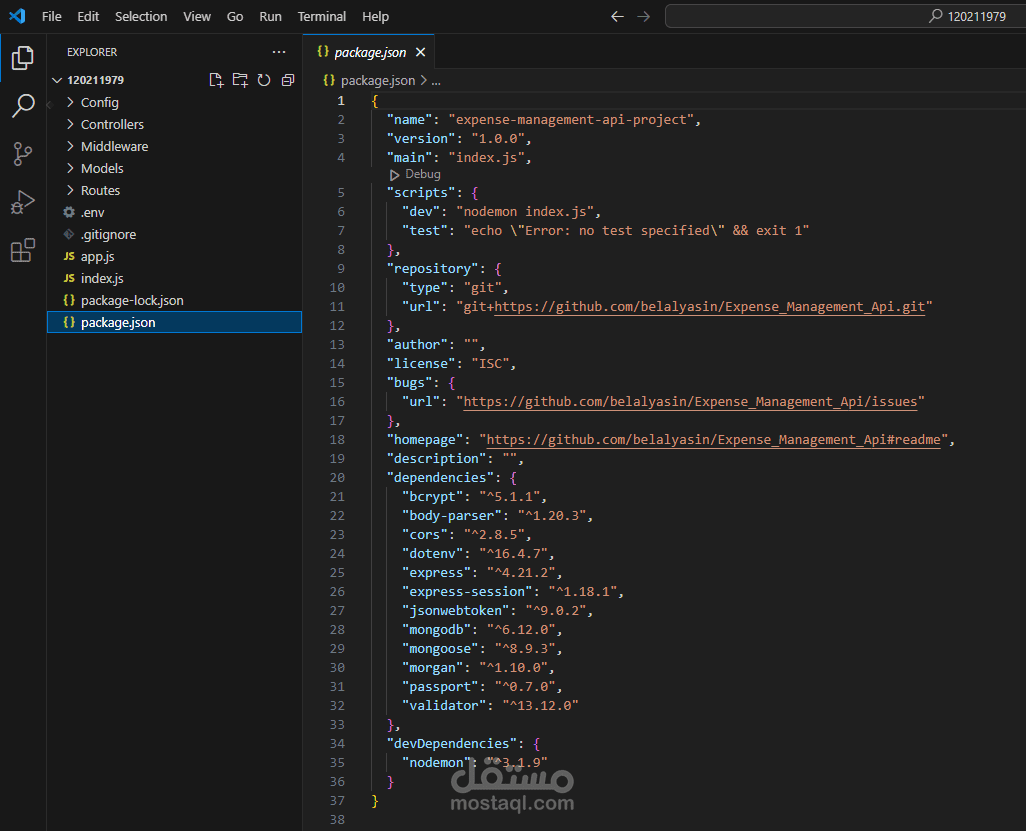1026x831 pixels.
Task: Open the Help menu
Action: pos(376,16)
